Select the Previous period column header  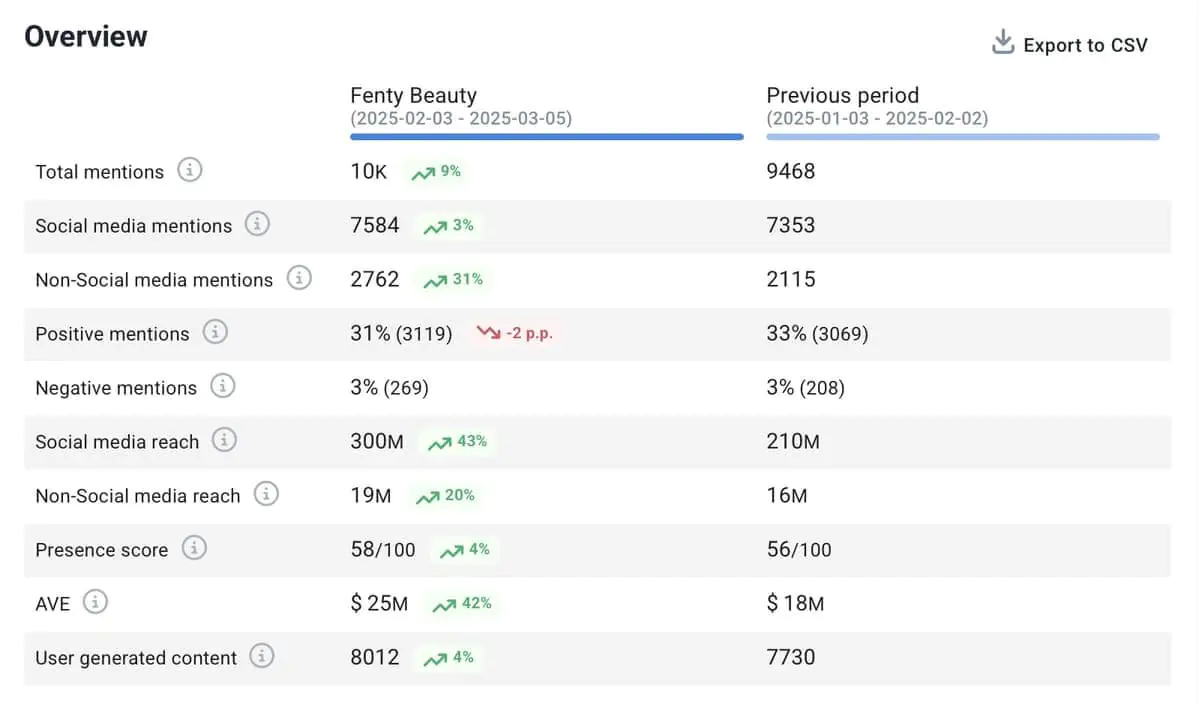842,95
